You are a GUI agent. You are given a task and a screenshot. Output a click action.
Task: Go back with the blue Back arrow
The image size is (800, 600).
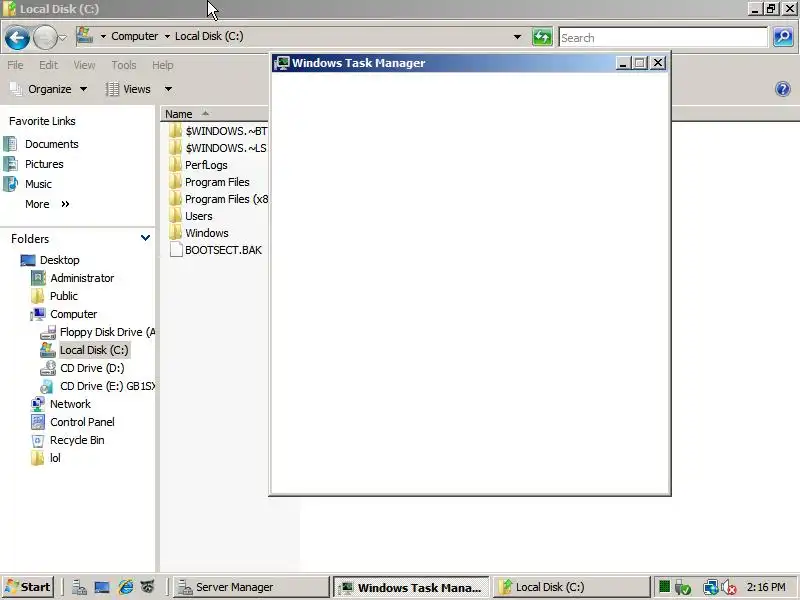(x=17, y=38)
